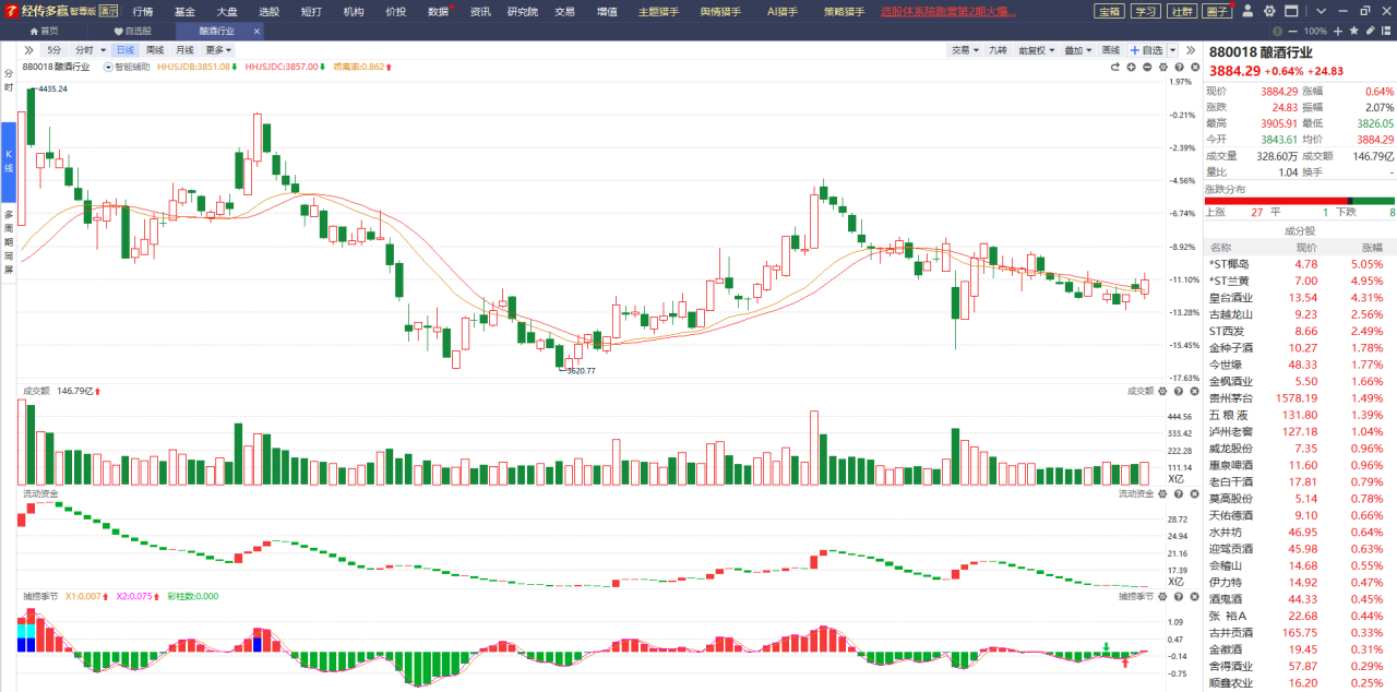Open help icon of 成交额 indicator panel
Screen dimensions: 1397x692
(1178, 391)
